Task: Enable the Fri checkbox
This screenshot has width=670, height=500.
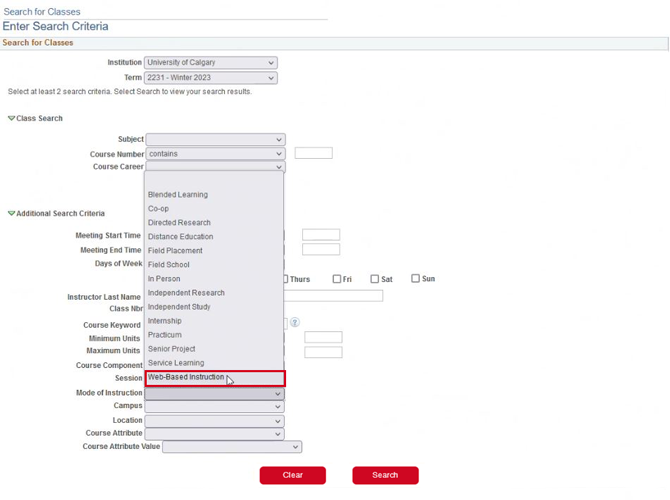Action: (337, 279)
